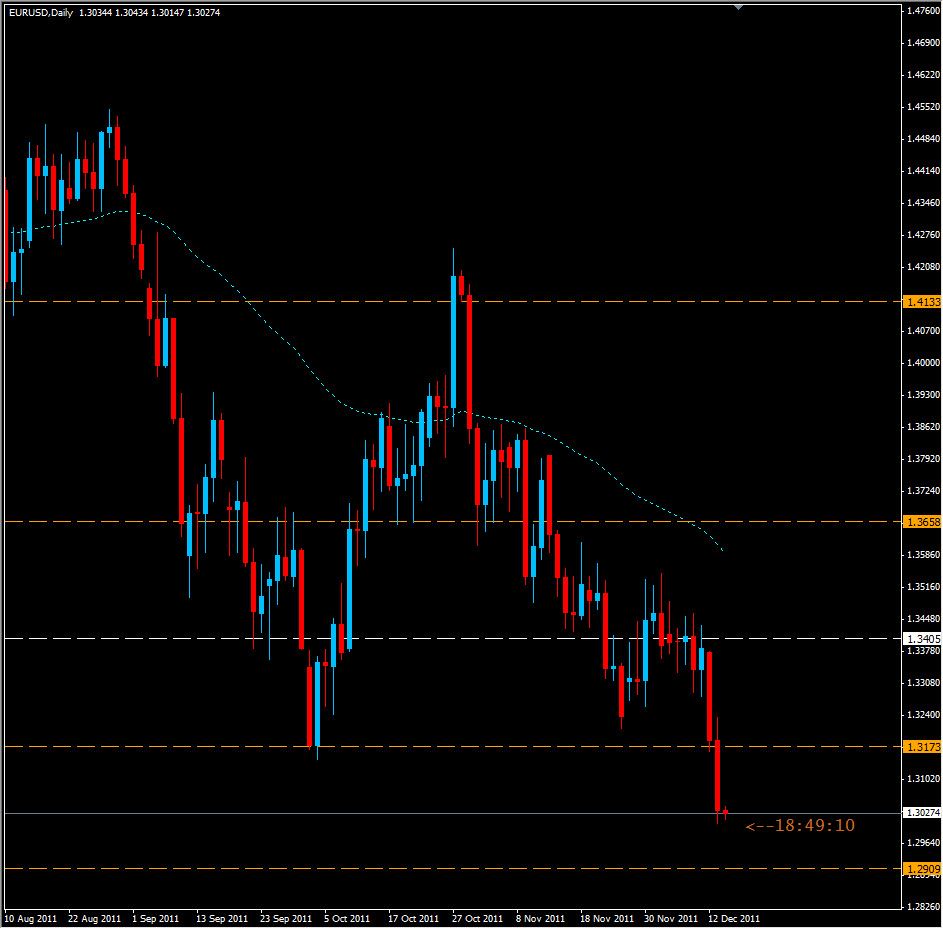Click the 1.3658 price level tag
This screenshot has width=943, height=929.
click(x=918, y=520)
